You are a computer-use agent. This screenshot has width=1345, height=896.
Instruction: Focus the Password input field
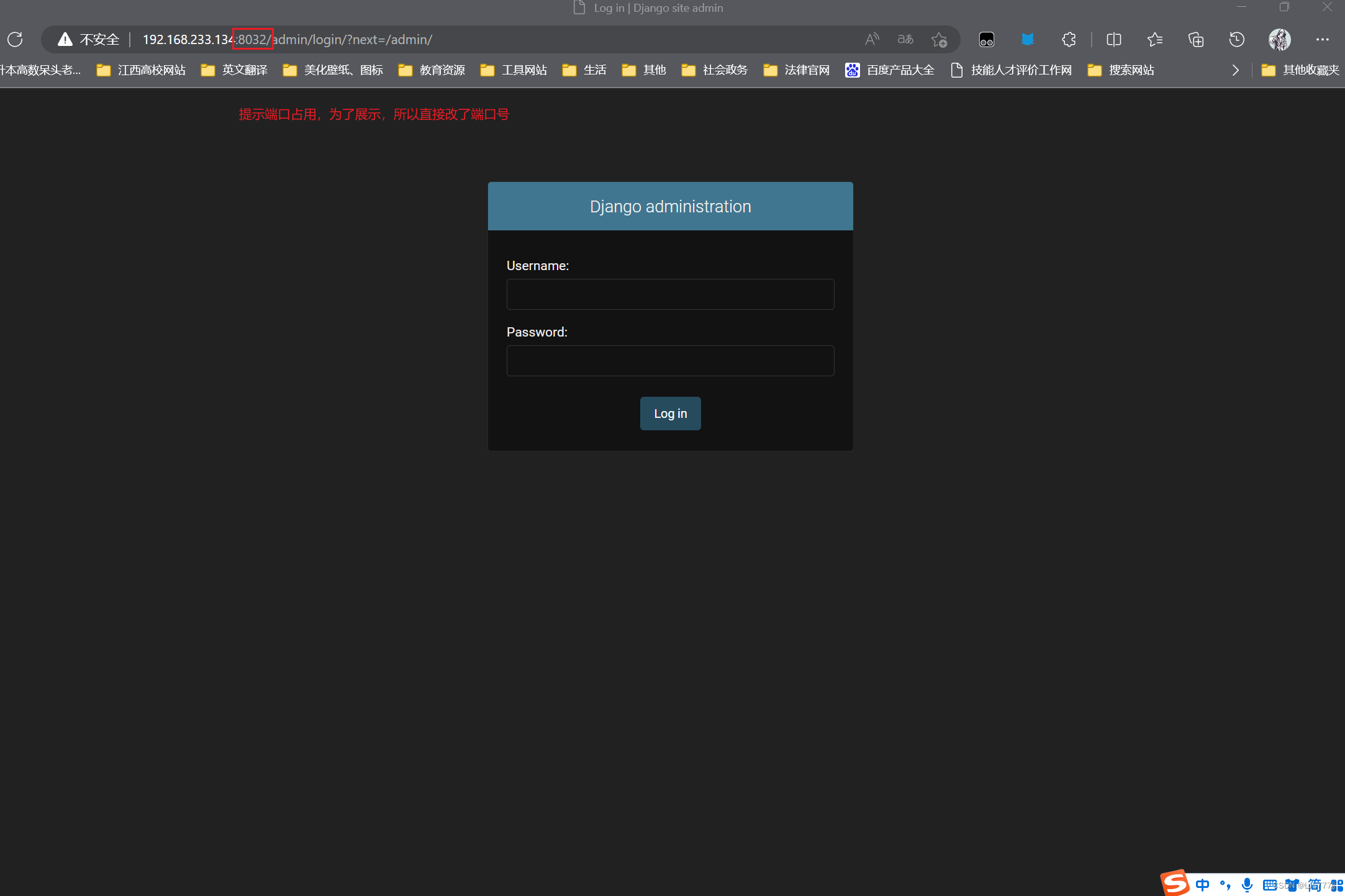[x=670, y=361]
